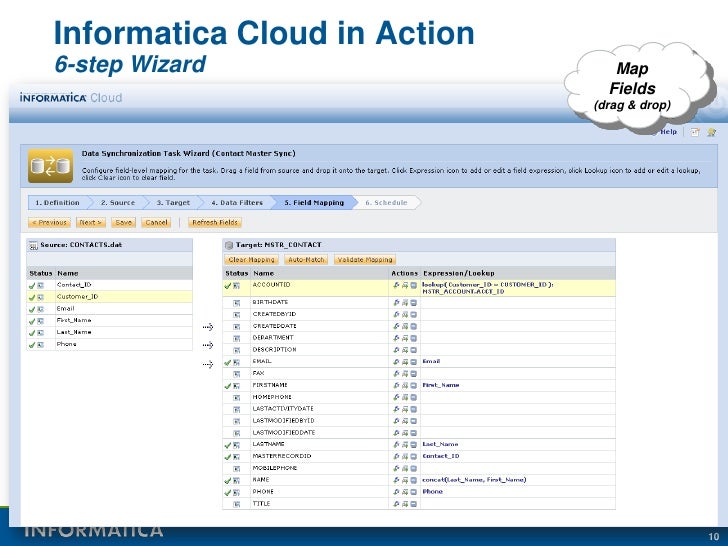This screenshot has height=546, width=728.
Task: Click the Data Synchronization task icon
Action: pos(50,166)
